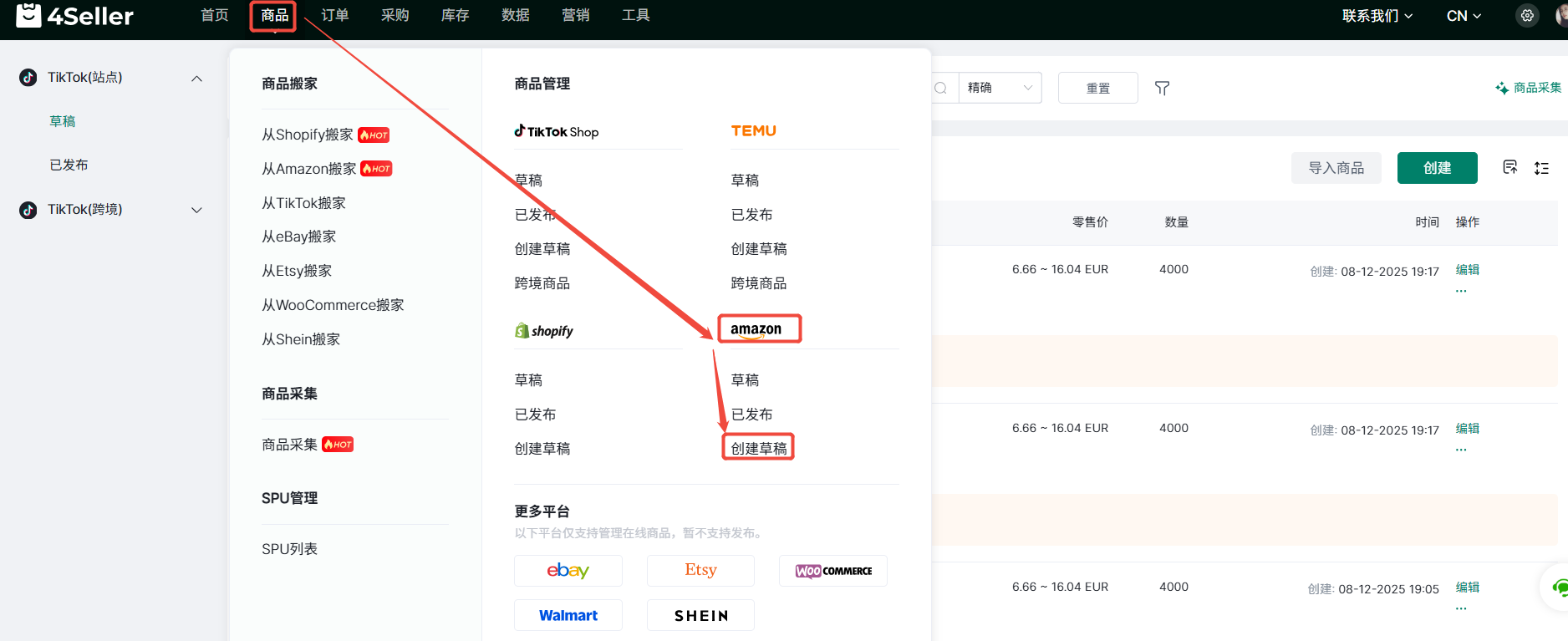Open 商品采集 HOT menu entry
The width and height of the screenshot is (1568, 641).
pos(308,445)
